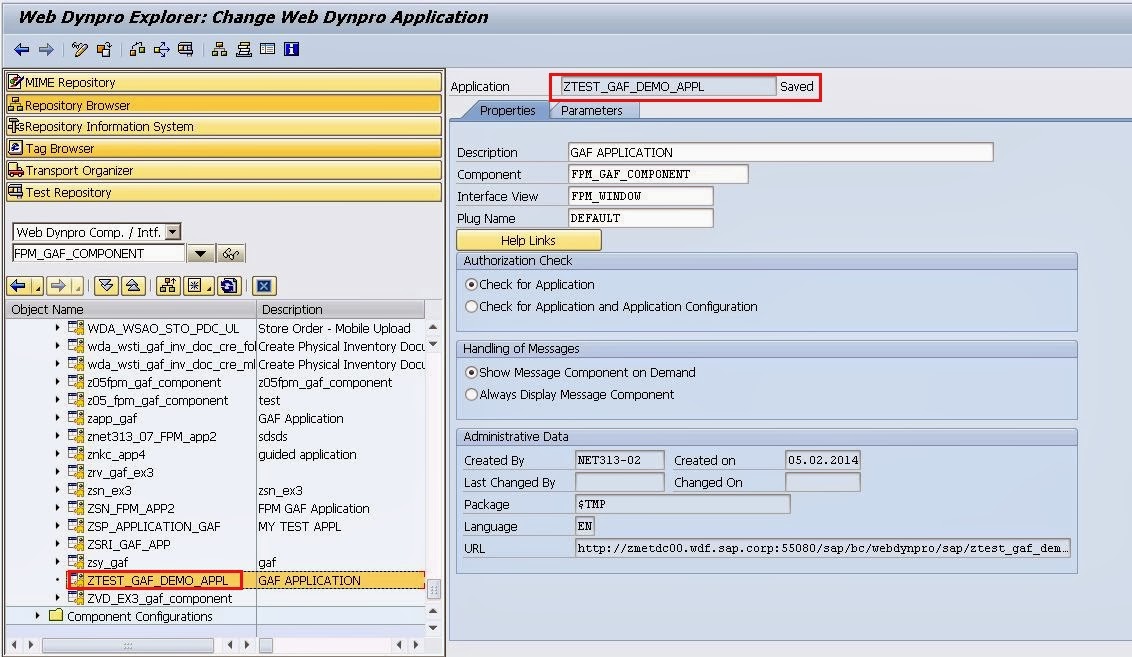Open the Web Dynpro Comp. / Intf. dropdown

173,232
